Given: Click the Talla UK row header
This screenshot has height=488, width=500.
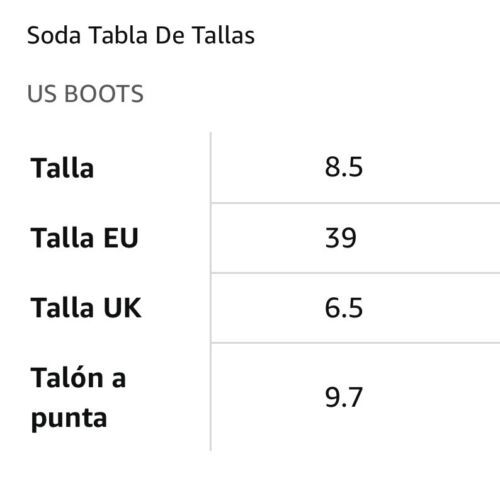Looking at the screenshot, I should (86, 308).
